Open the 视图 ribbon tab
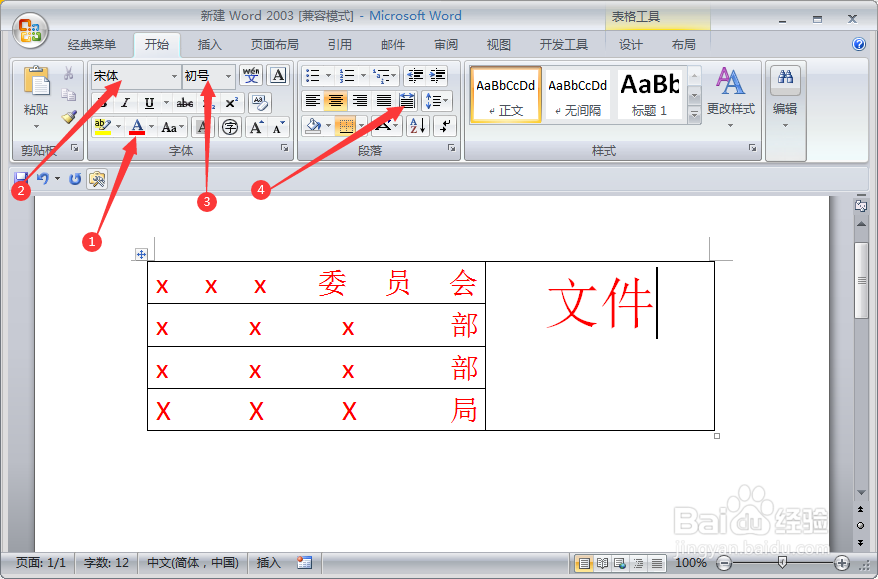The image size is (878, 579). (x=497, y=43)
